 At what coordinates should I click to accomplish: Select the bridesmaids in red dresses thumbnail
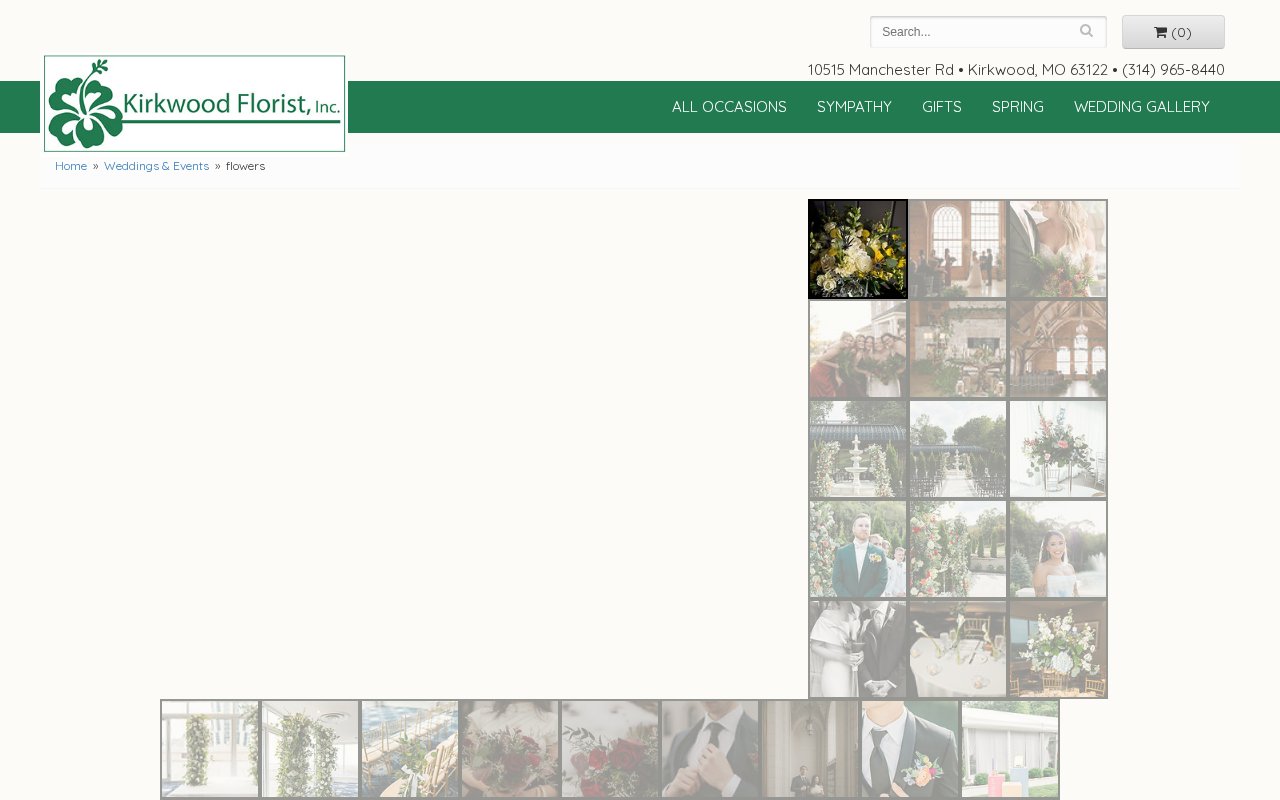(858, 349)
